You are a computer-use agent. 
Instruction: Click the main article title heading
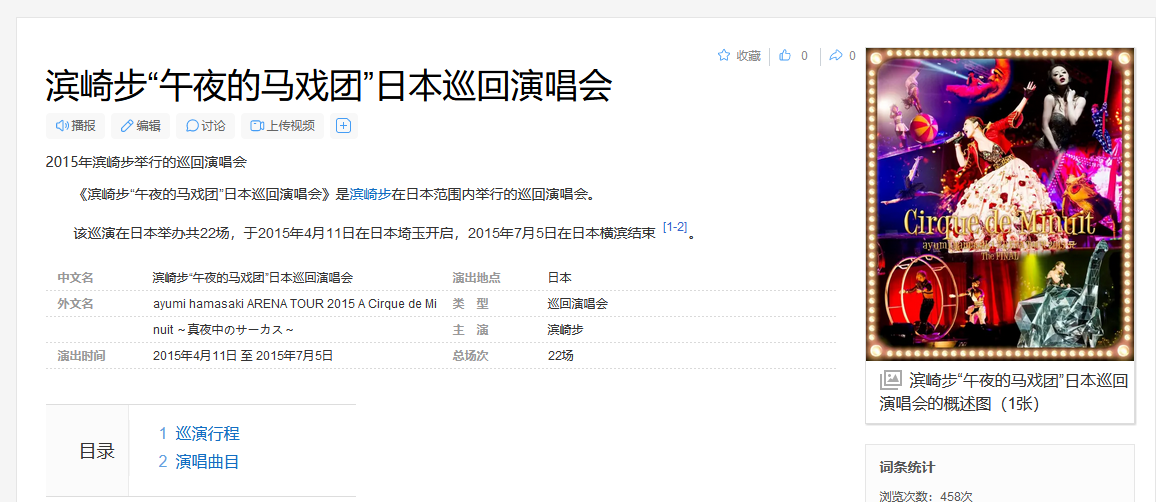point(328,86)
